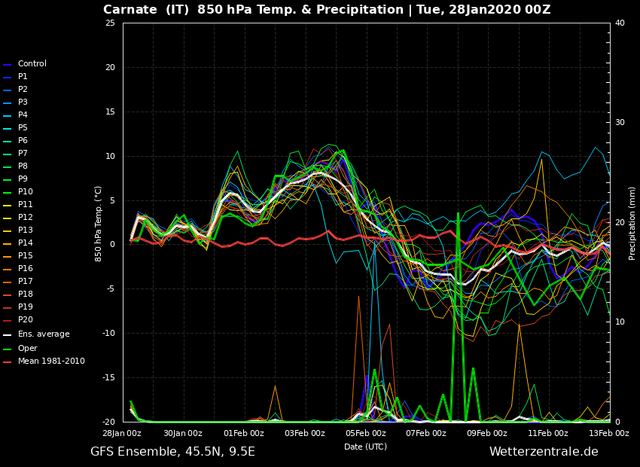Viewport: 640px width, 467px height.
Task: Select the 'P14' legend label
Action: click(25, 243)
